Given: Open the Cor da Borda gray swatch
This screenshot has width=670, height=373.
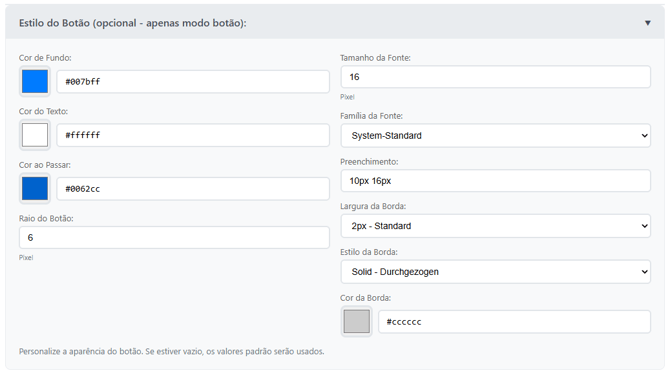Looking at the screenshot, I should (356, 321).
